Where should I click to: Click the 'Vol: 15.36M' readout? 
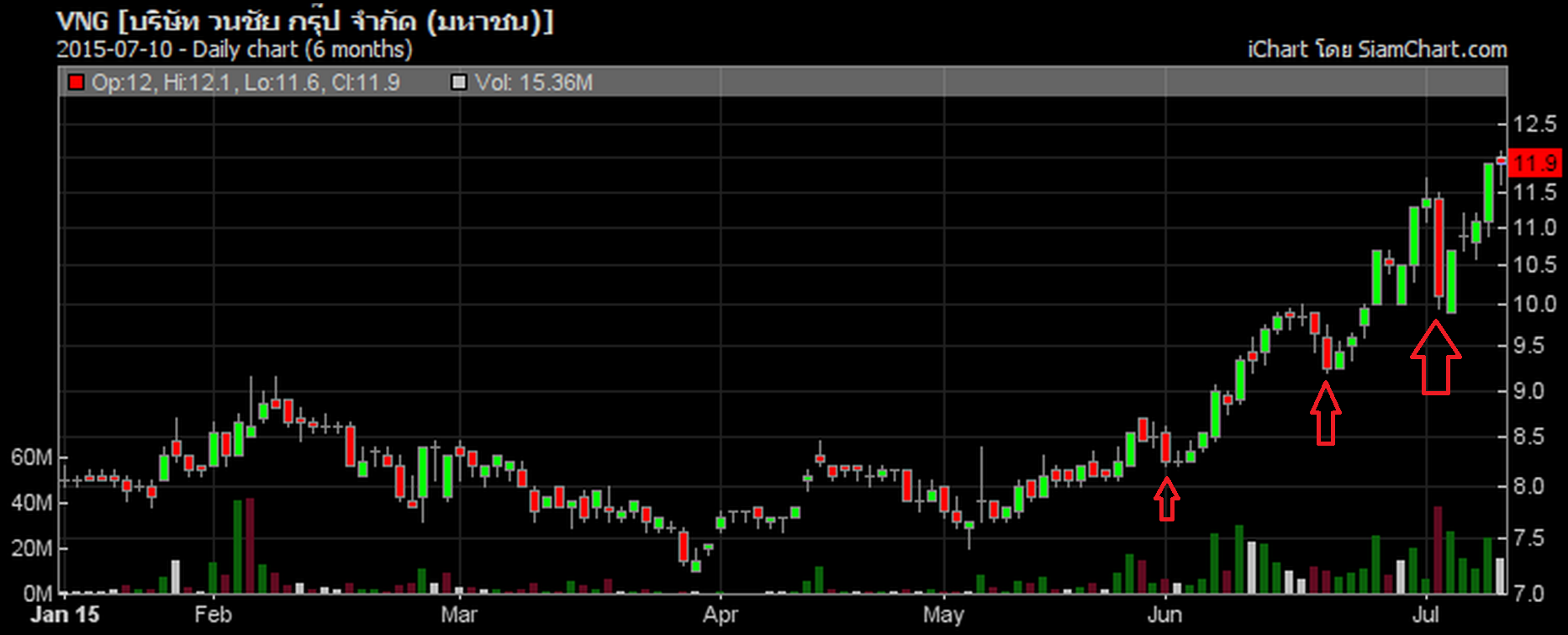[534, 82]
